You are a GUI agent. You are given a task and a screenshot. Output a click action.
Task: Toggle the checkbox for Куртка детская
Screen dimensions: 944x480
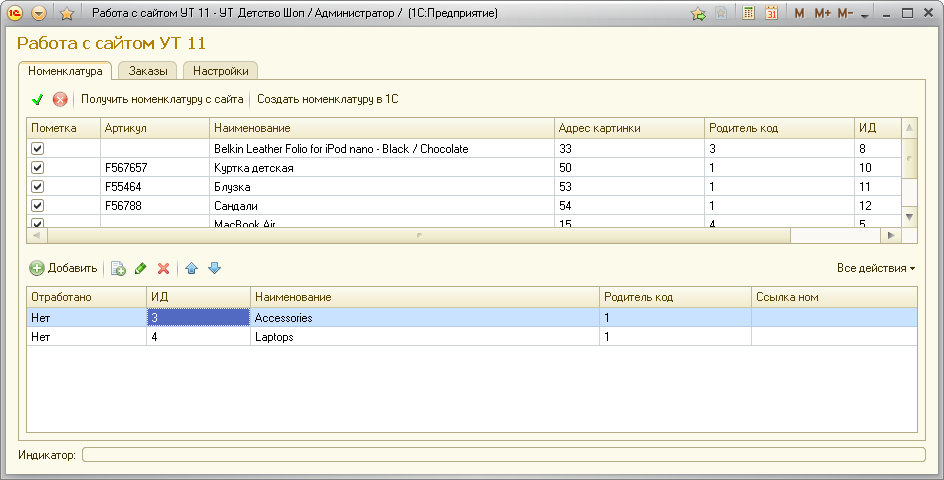38,168
